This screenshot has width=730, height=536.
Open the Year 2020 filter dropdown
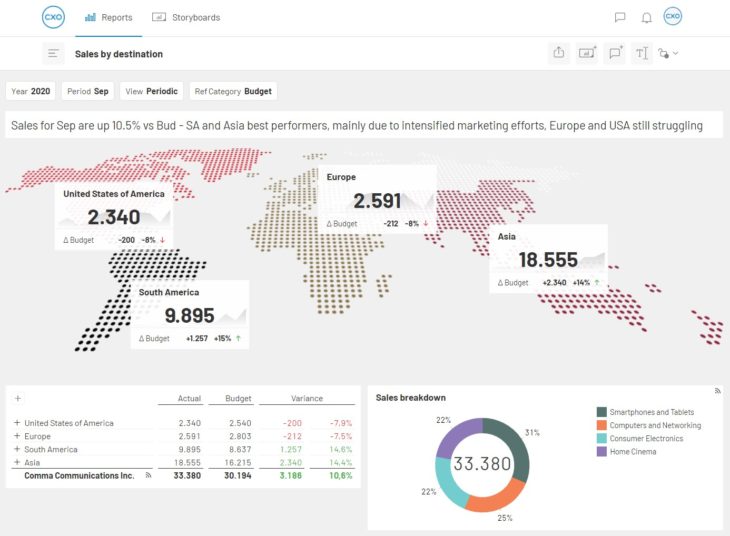(x=31, y=91)
